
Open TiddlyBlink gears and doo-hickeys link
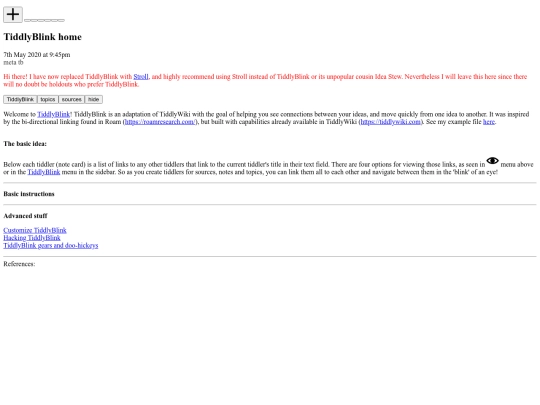[51, 245]
